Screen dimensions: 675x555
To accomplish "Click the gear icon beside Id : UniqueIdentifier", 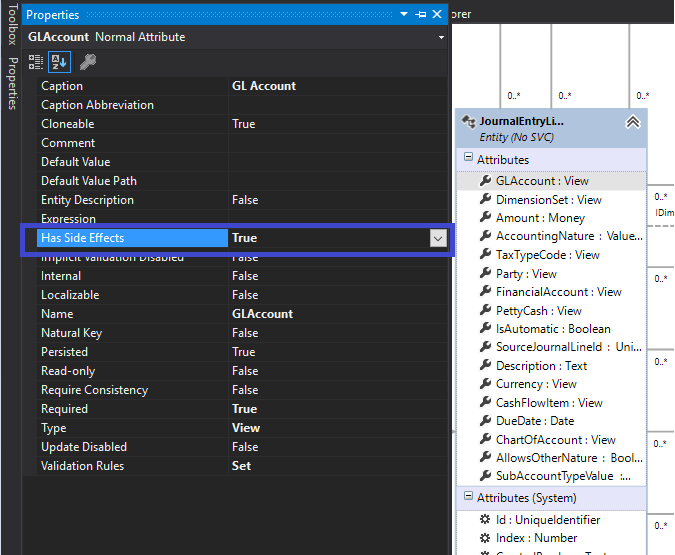I will coord(485,520).
